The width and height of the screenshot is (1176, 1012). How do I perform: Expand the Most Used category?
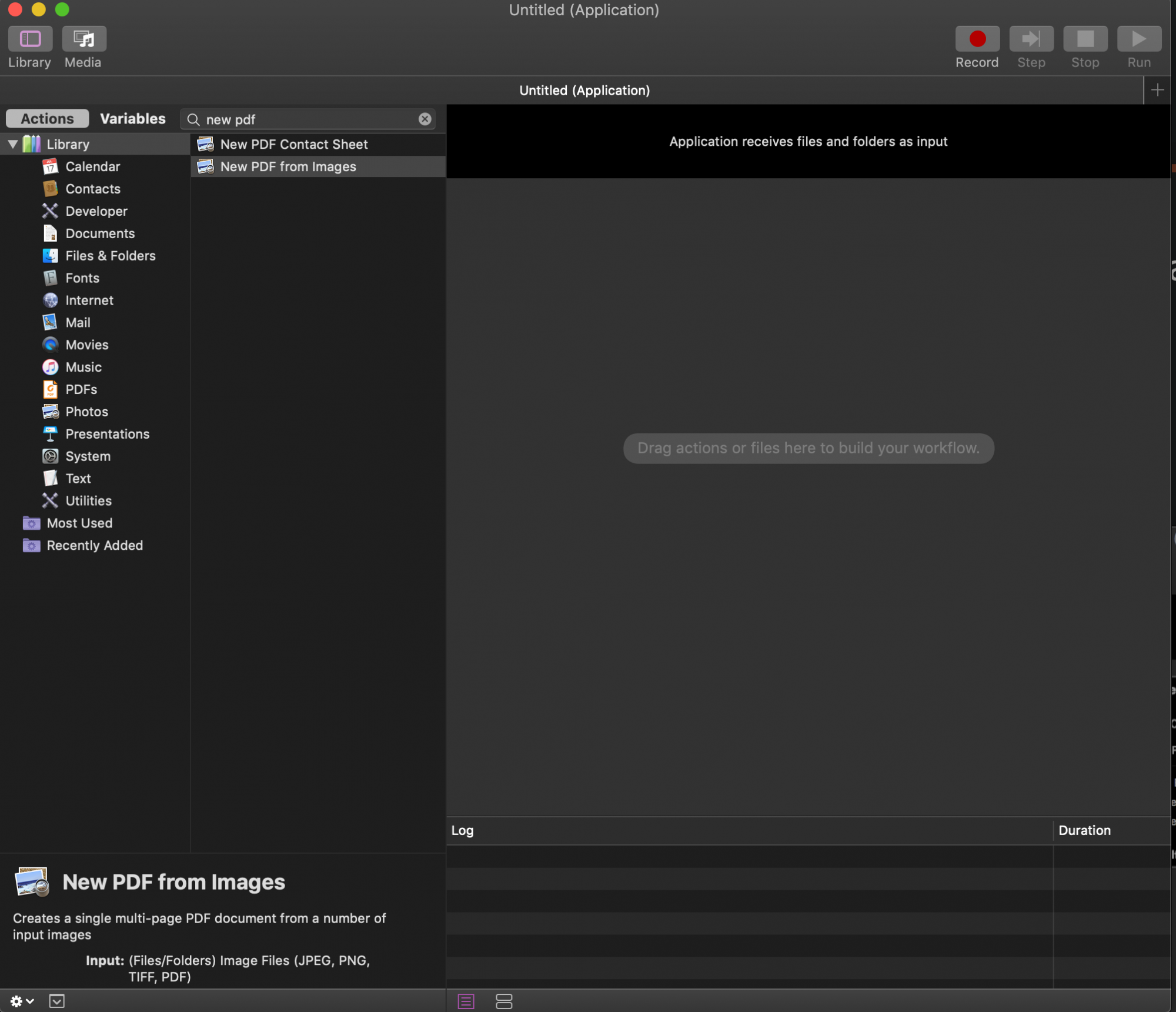pyautogui.click(x=10, y=523)
